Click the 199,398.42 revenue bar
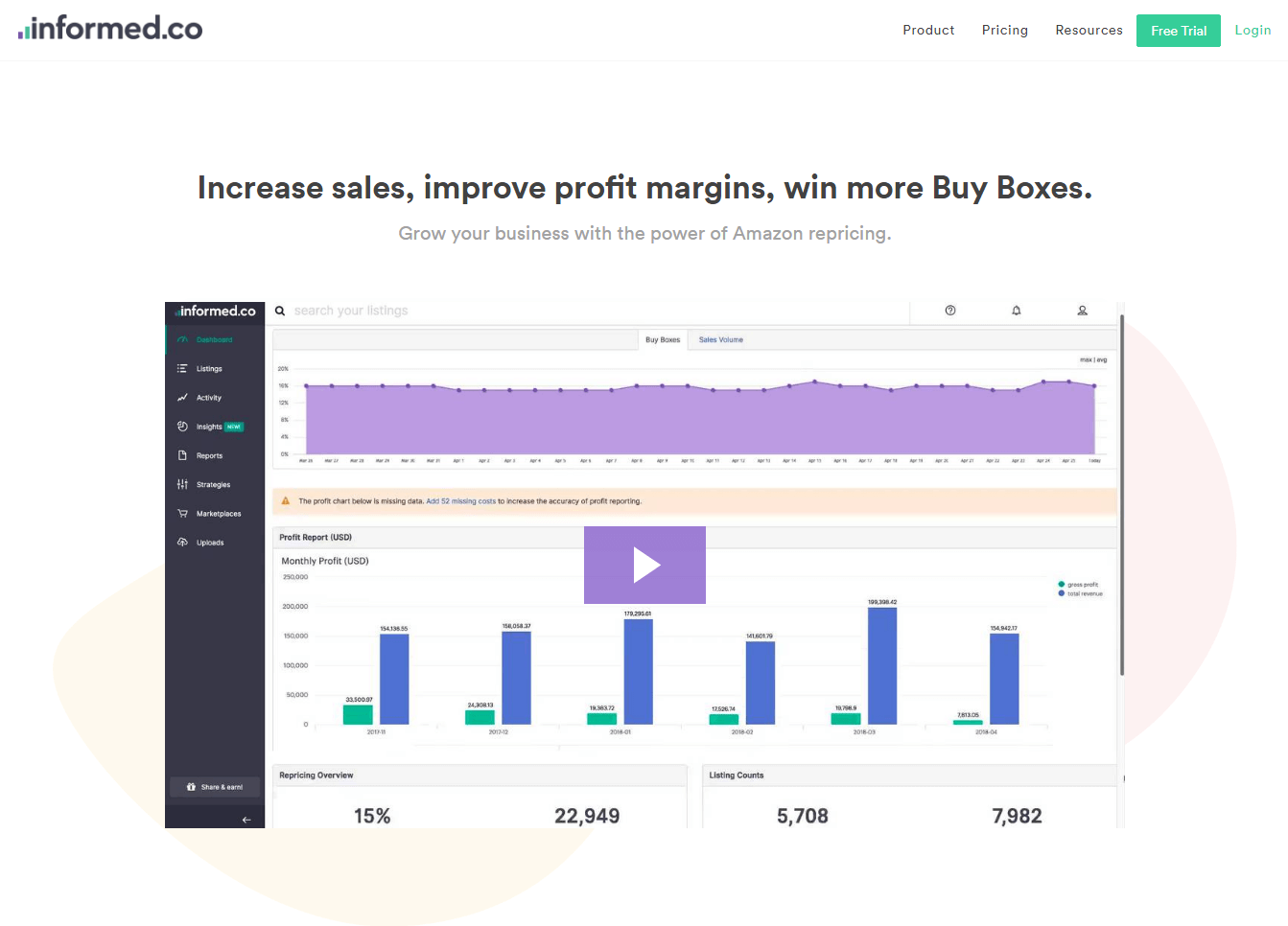The height and width of the screenshot is (926, 1288). [x=882, y=666]
